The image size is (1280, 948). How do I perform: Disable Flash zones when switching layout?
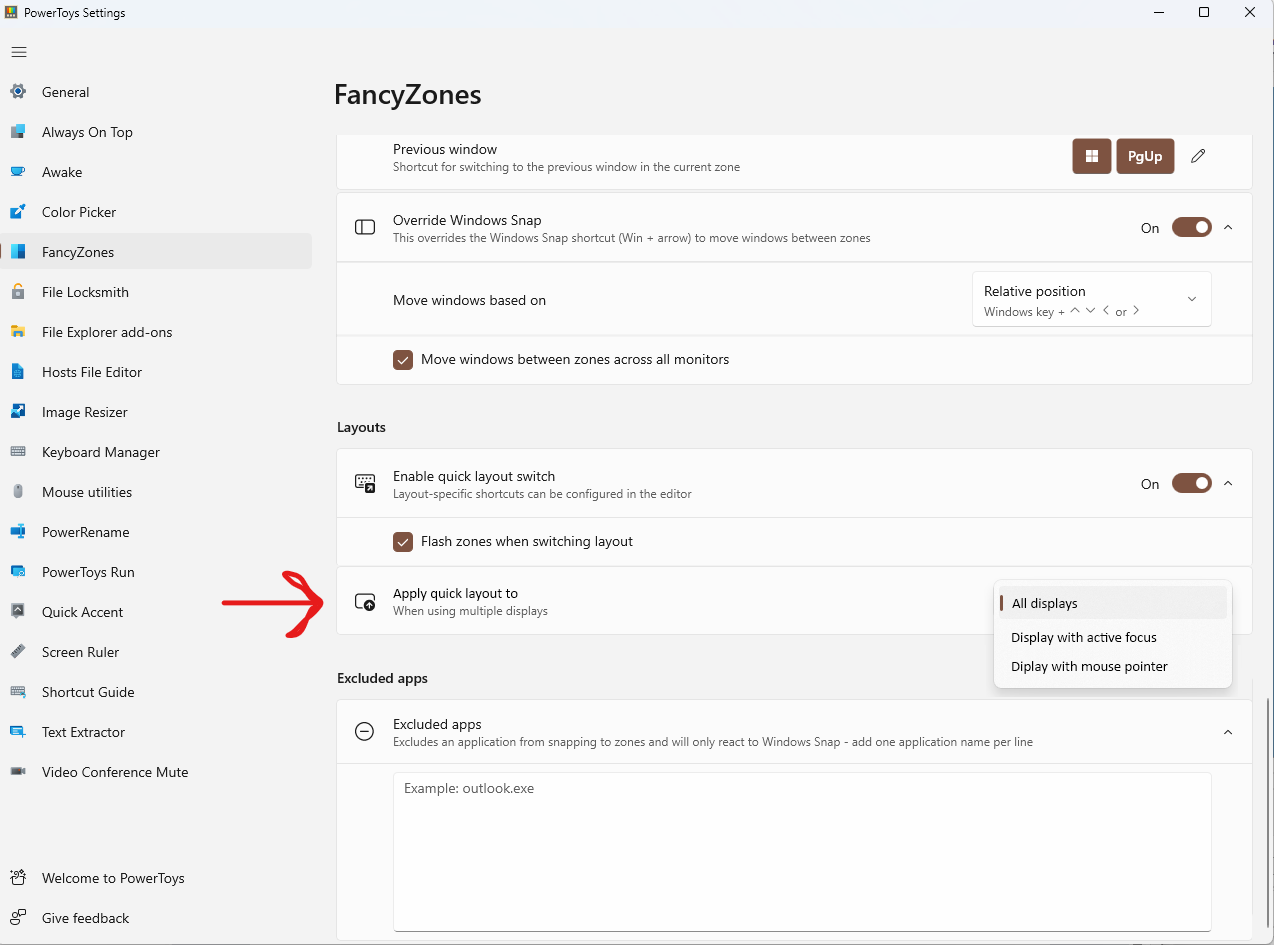pyautogui.click(x=403, y=541)
